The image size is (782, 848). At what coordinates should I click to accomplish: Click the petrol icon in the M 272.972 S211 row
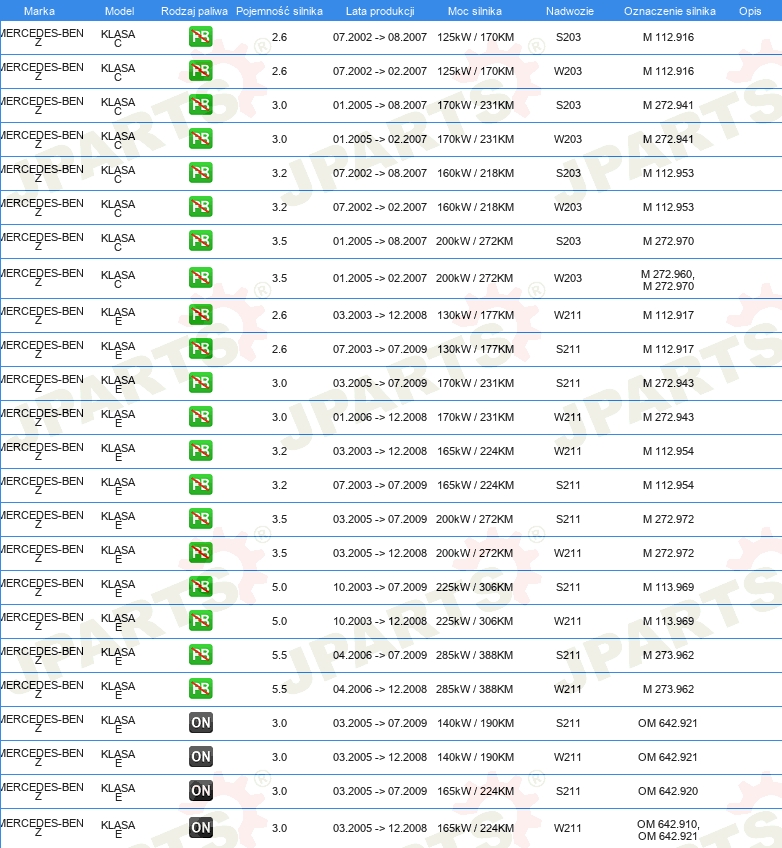point(201,519)
